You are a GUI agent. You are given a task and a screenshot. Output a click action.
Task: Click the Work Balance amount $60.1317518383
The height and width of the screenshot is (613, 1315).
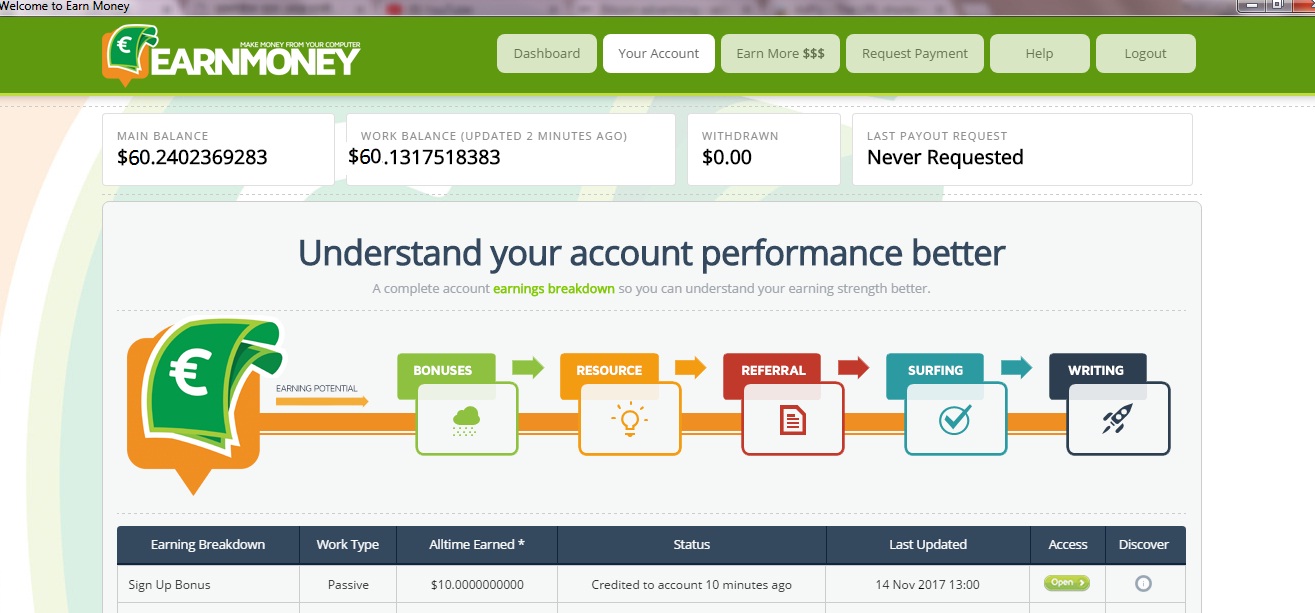coord(424,157)
